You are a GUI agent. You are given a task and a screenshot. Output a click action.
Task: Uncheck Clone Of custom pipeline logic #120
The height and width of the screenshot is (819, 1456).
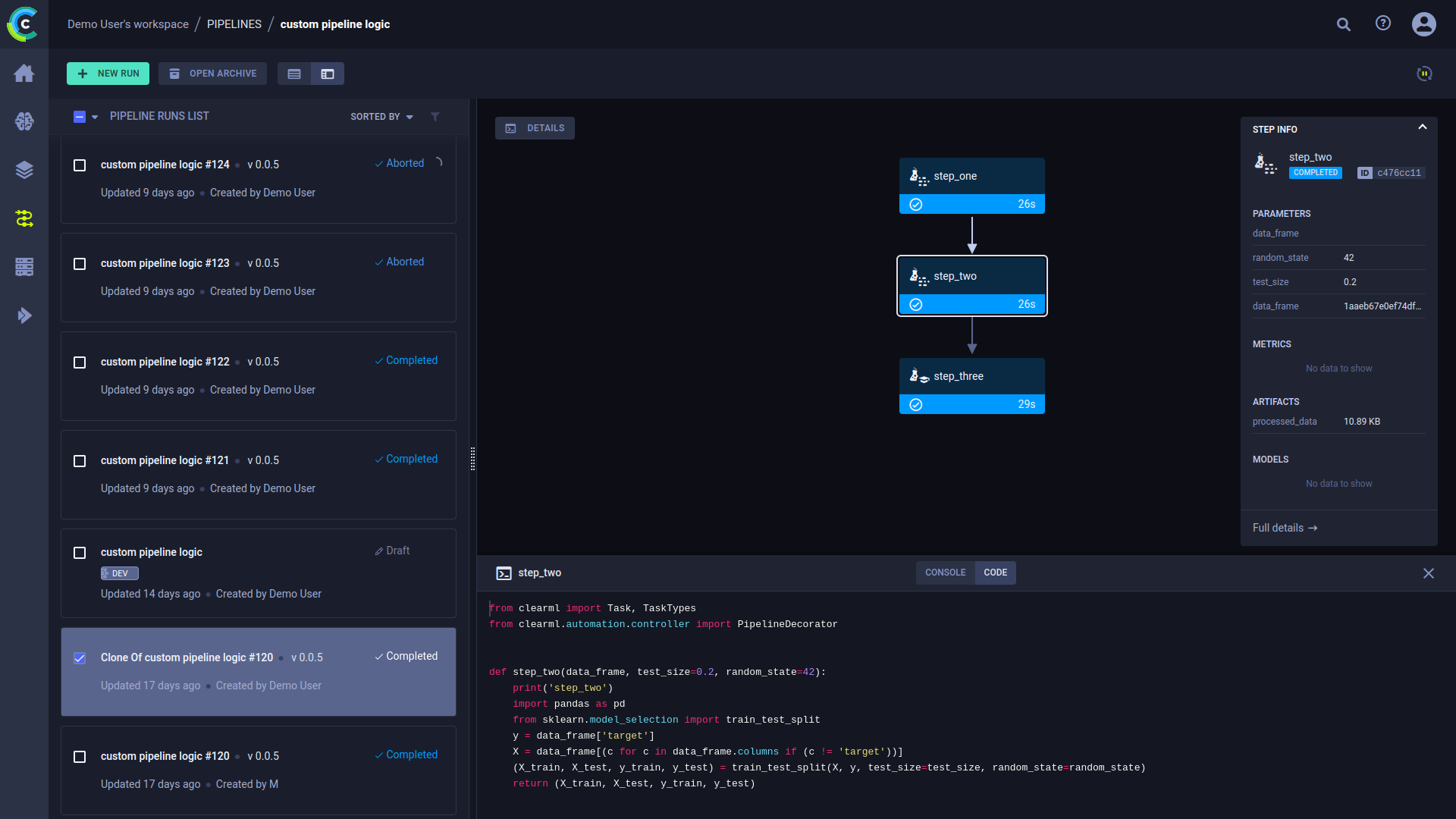(80, 658)
